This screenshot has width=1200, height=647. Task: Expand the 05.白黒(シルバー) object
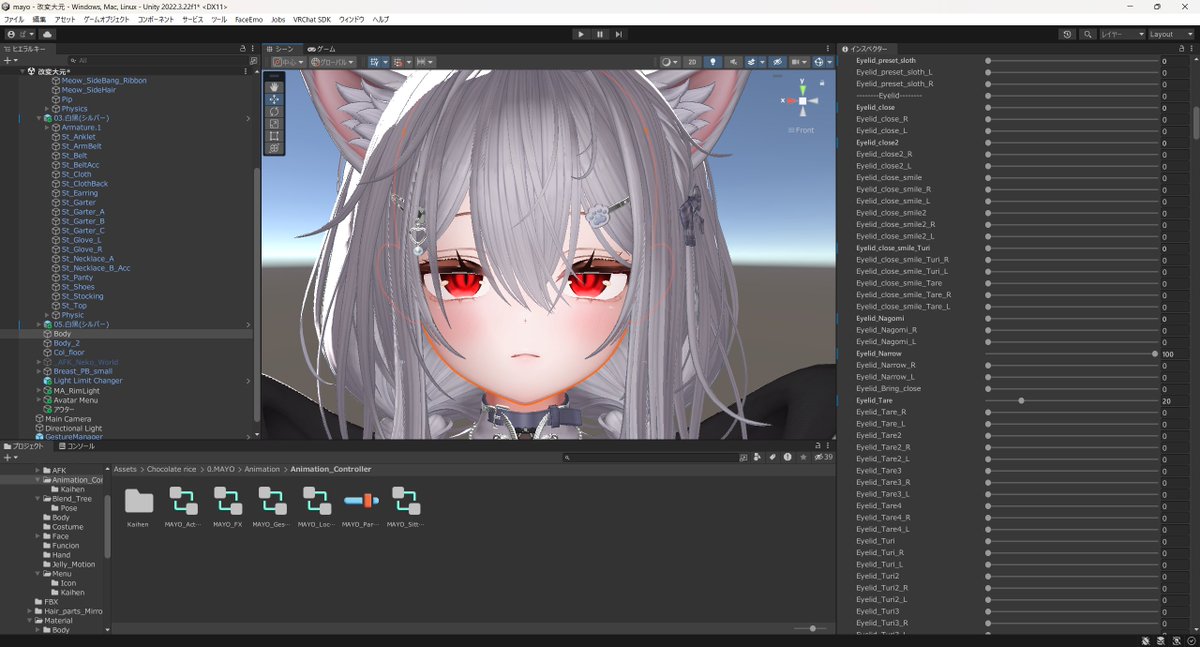(38, 324)
